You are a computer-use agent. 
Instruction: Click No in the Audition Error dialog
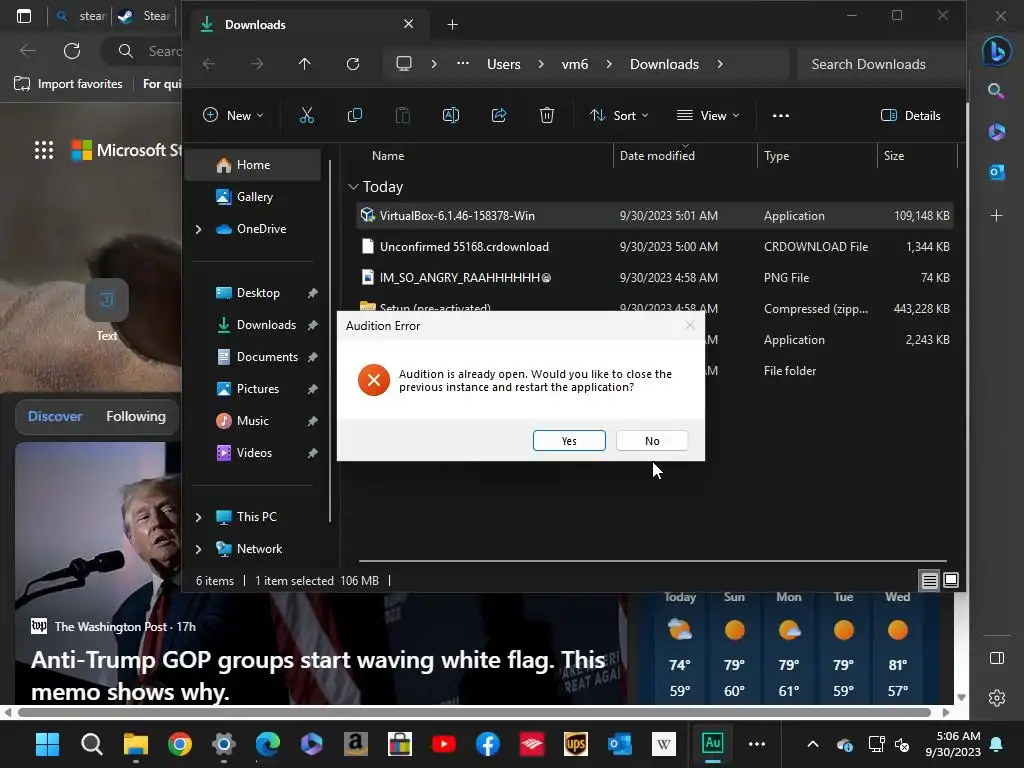pos(652,441)
